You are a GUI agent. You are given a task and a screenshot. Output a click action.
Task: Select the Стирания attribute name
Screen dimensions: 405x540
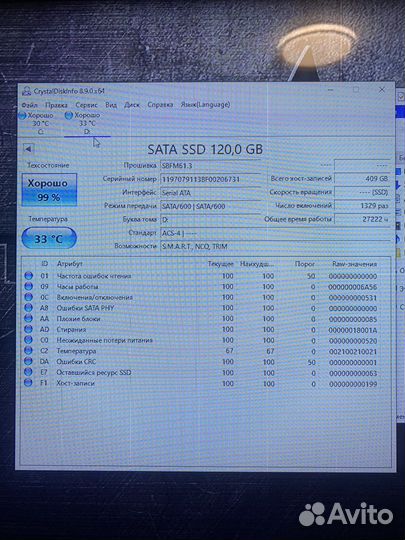point(71,330)
